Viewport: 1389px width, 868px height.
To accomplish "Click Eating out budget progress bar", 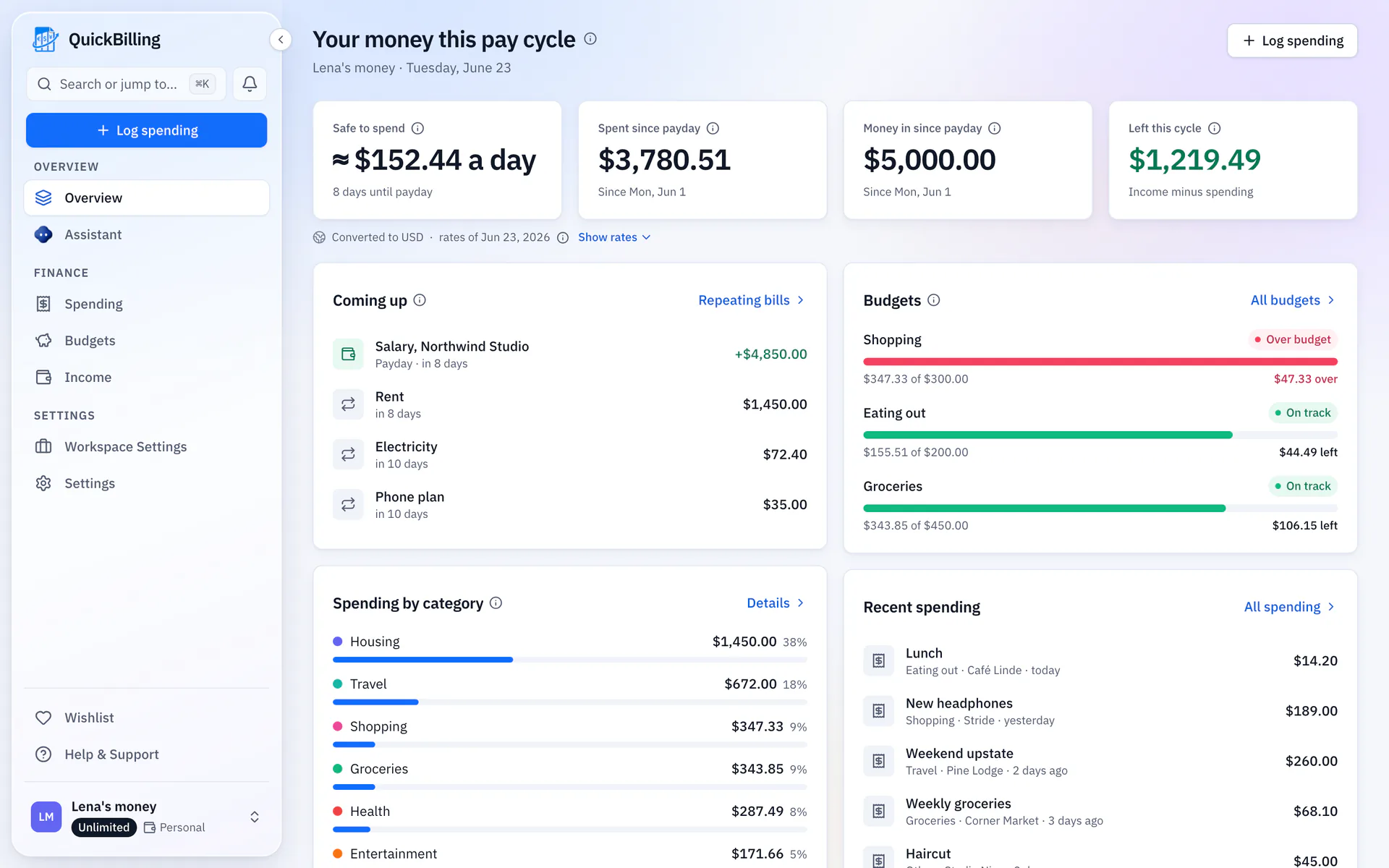I will (1100, 435).
